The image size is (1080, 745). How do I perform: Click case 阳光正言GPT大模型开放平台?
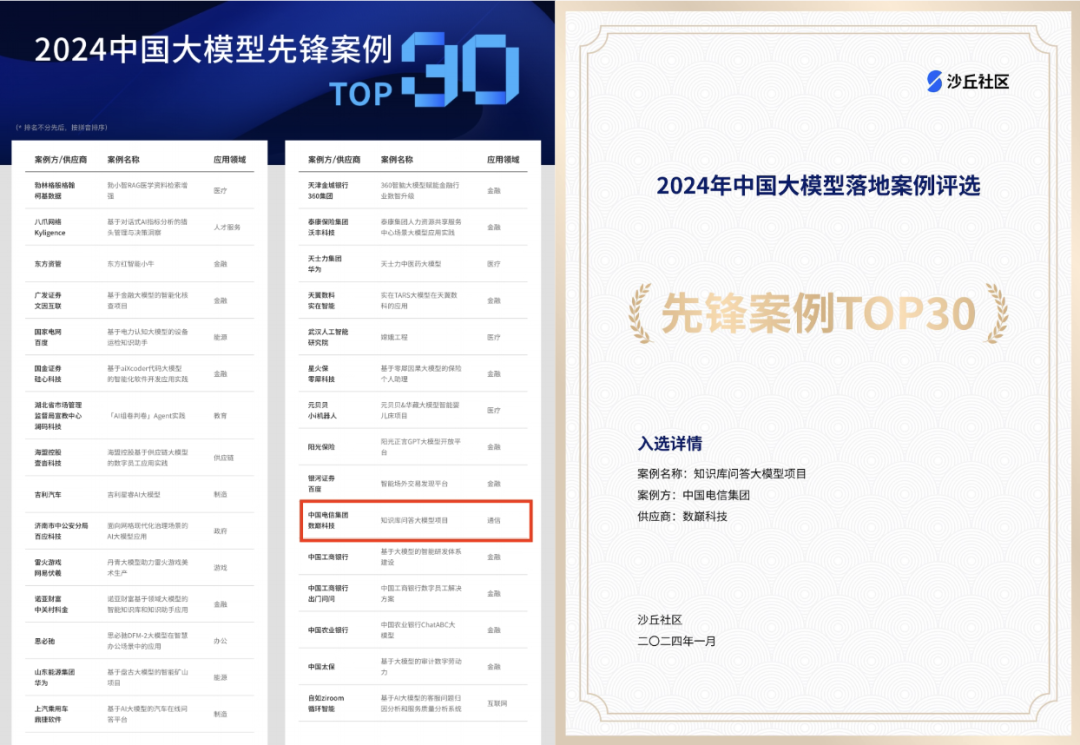click(421, 447)
